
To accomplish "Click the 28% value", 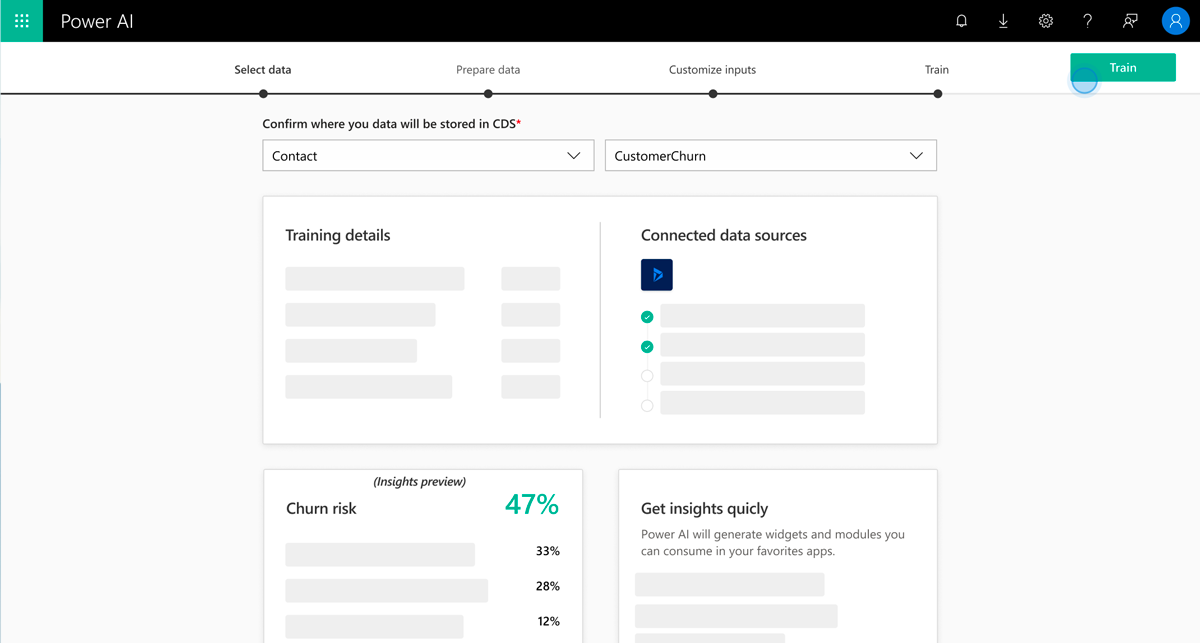I will click(548, 586).
